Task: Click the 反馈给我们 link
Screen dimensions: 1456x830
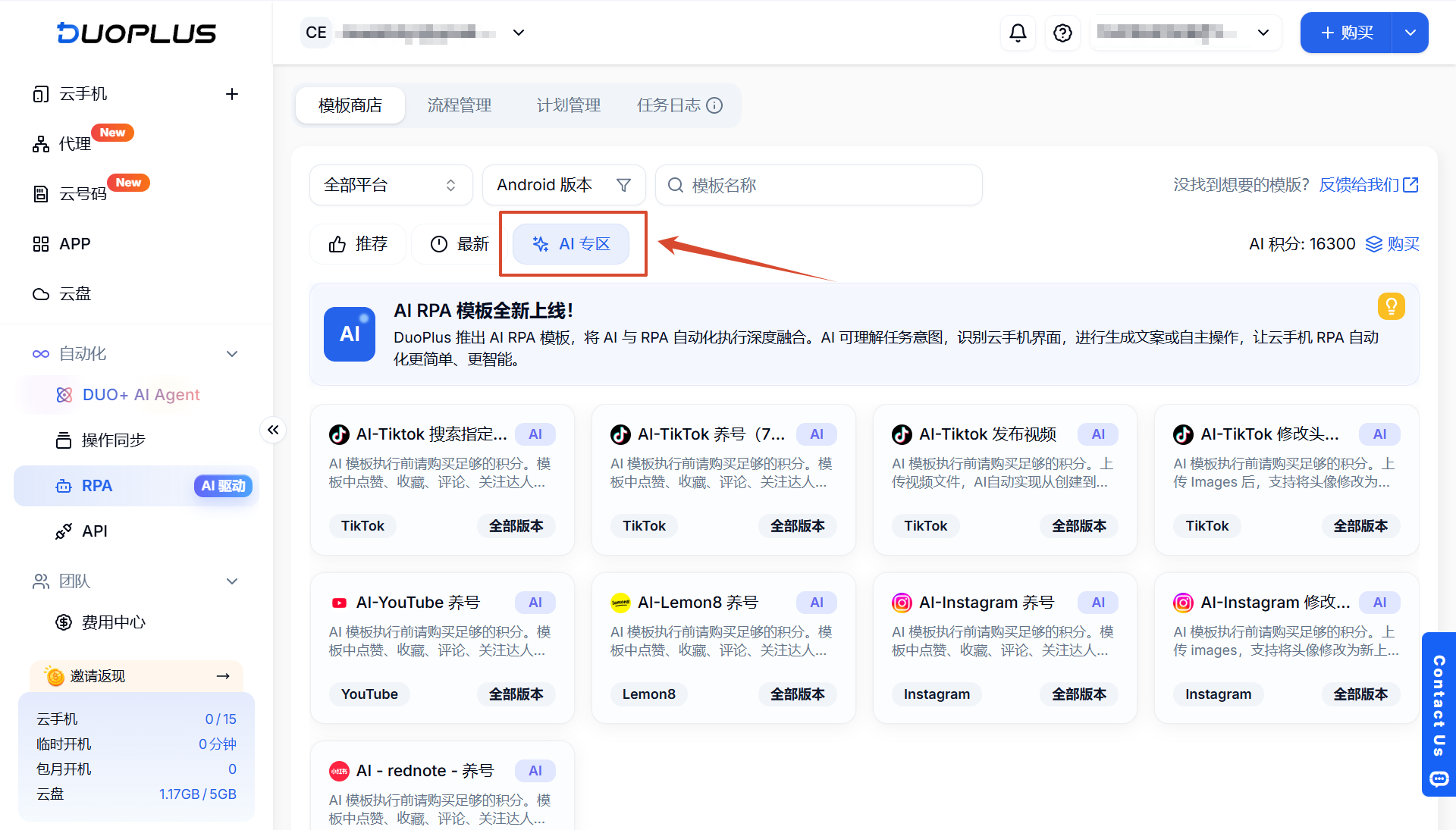Action: pos(1368,185)
